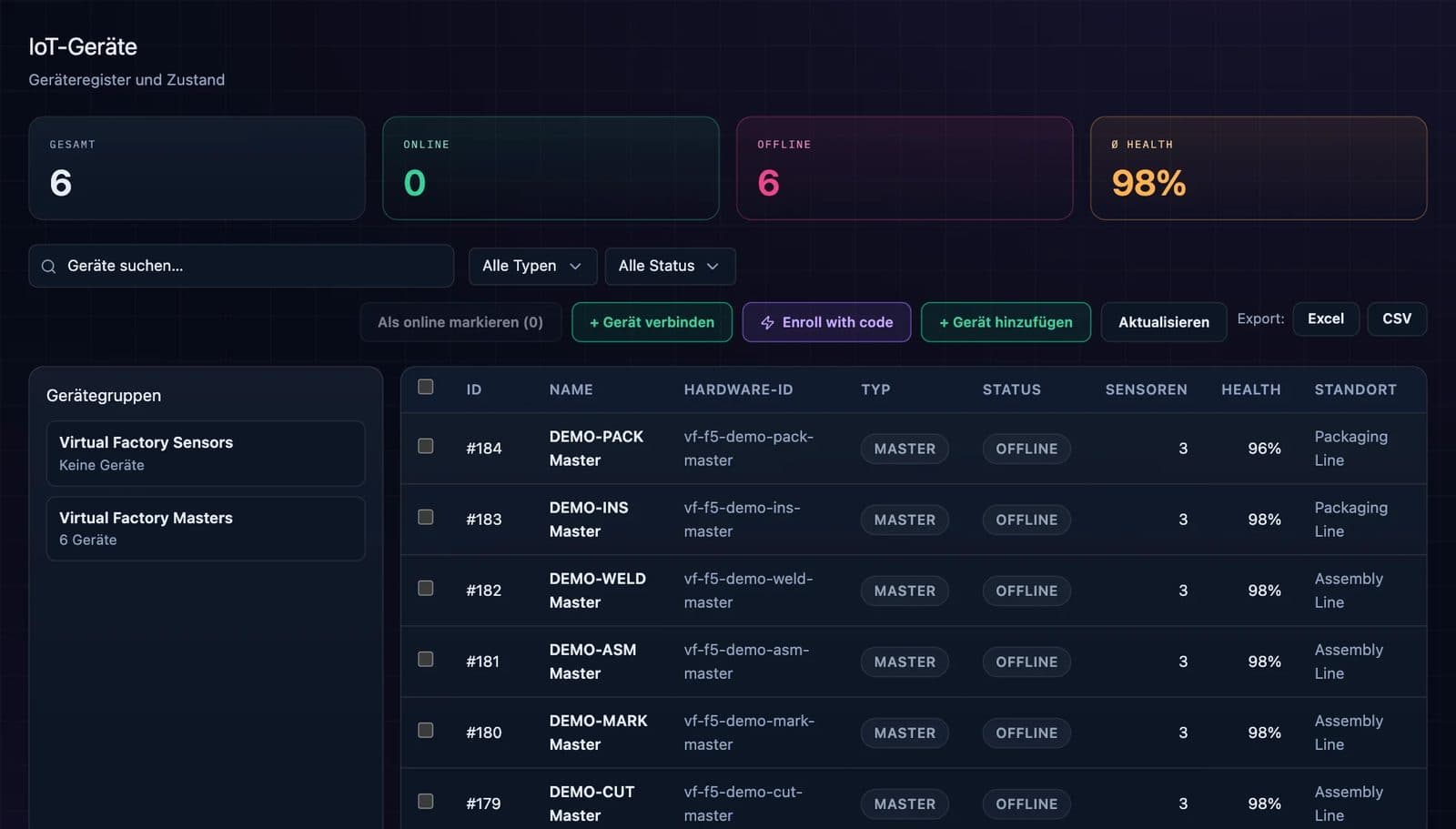This screenshot has width=1456, height=829.
Task: Click the lightning icon on Enroll with code
Action: pos(767,323)
